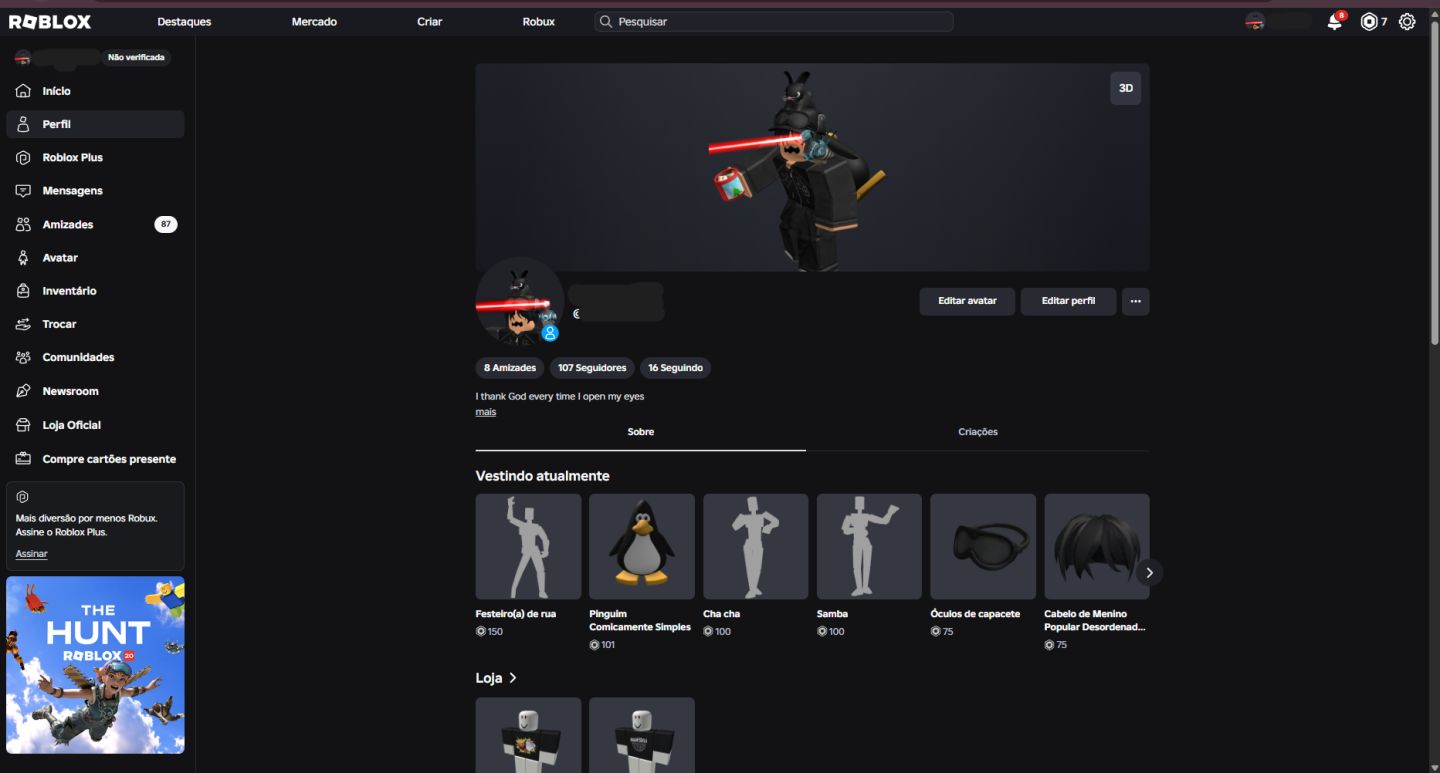The height and width of the screenshot is (773, 1440).
Task: Click the Roblox Plus sidebar icon
Action: [23, 158]
